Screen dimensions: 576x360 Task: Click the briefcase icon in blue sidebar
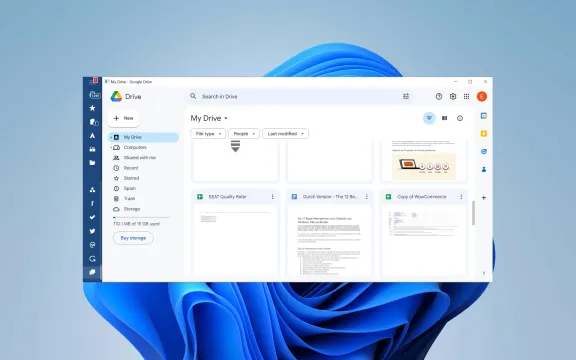[x=93, y=149]
